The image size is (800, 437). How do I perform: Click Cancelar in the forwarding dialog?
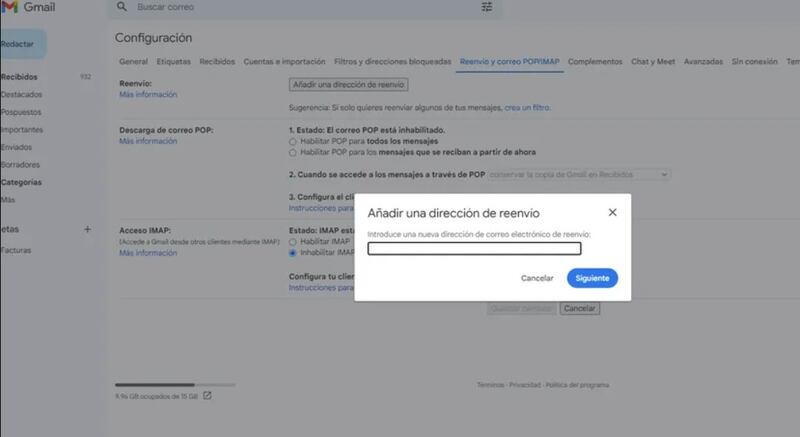coord(537,278)
